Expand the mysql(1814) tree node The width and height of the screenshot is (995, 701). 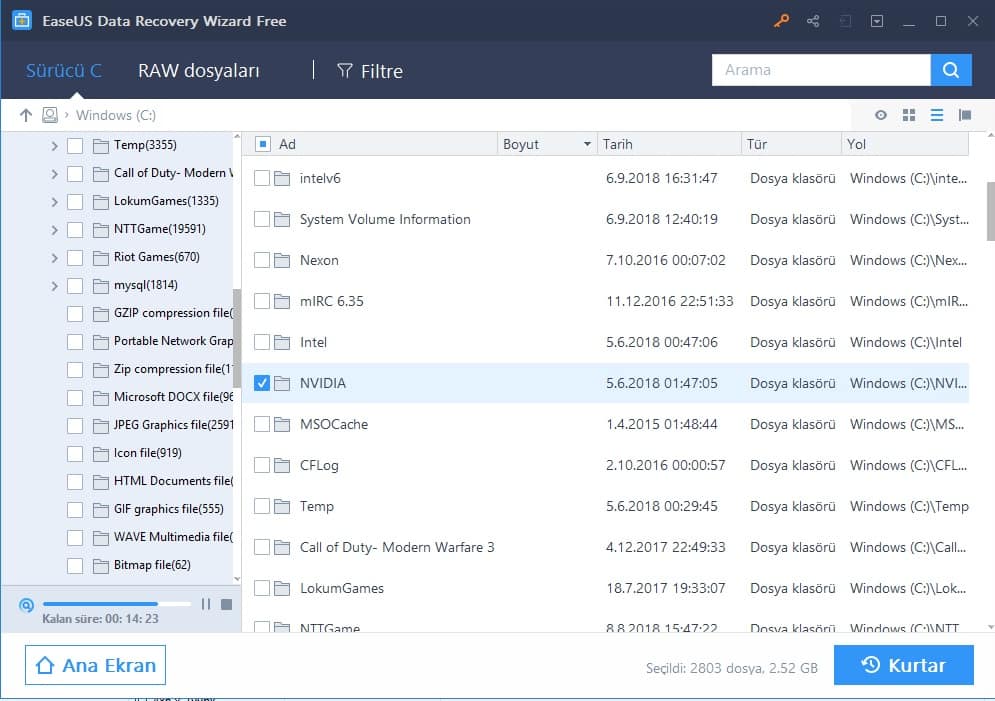[x=54, y=286]
